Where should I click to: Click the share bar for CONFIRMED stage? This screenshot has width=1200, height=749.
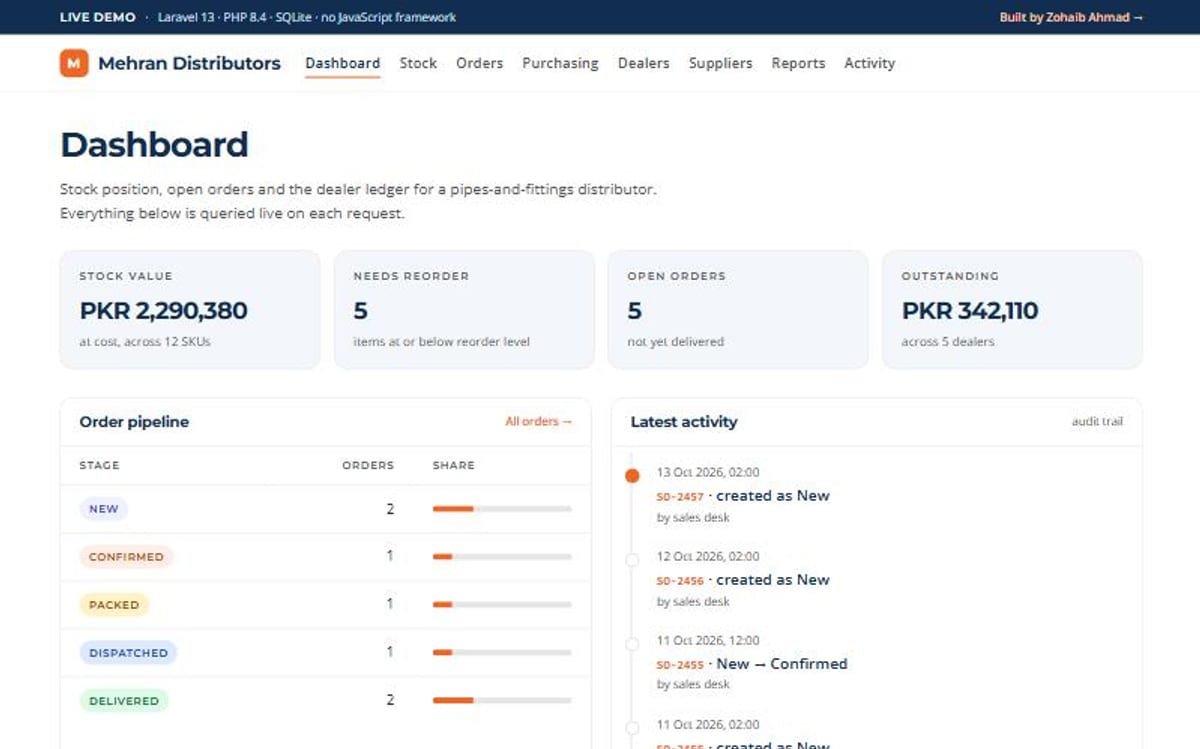pyautogui.click(x=502, y=557)
